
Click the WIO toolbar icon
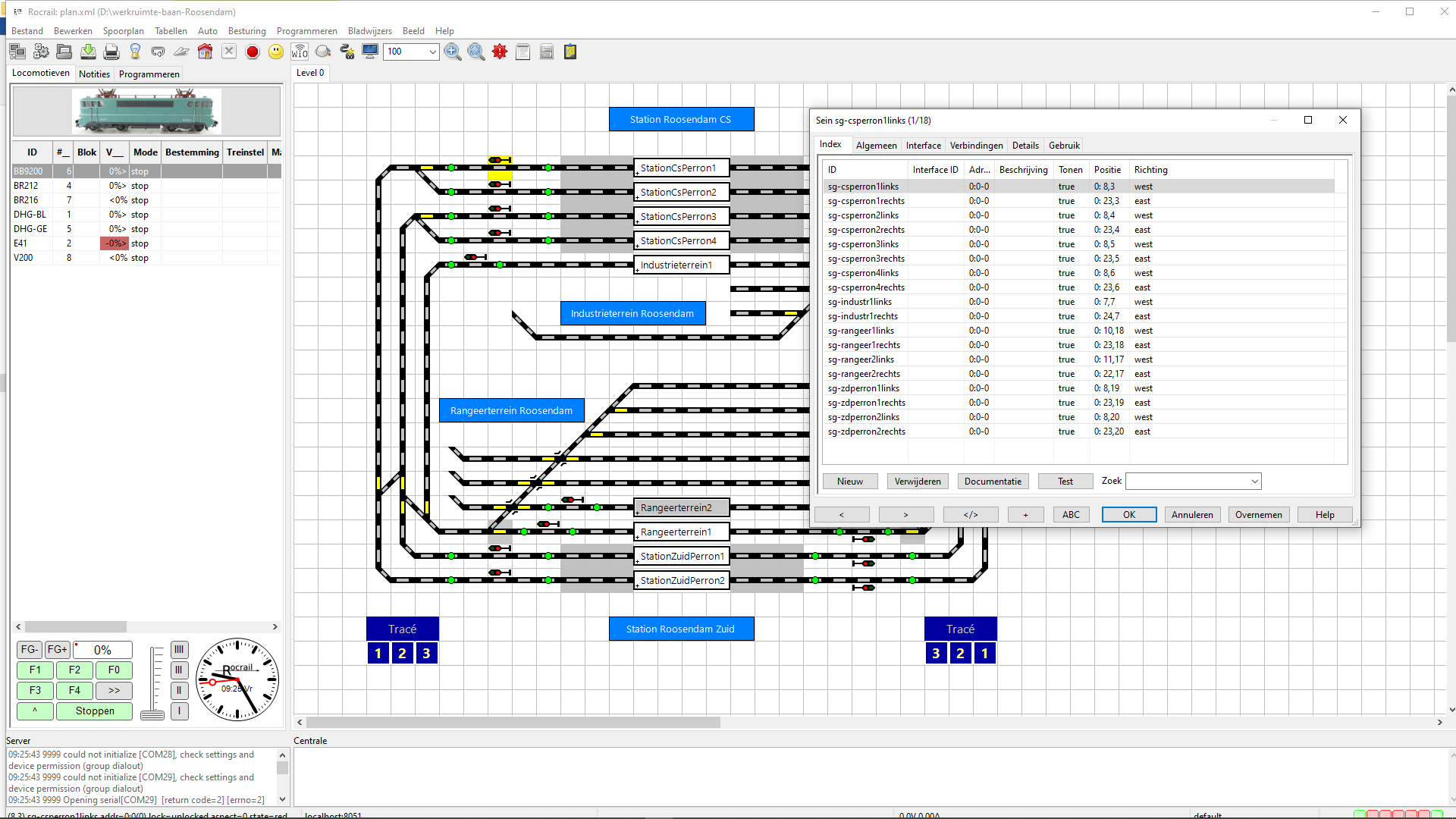[300, 52]
